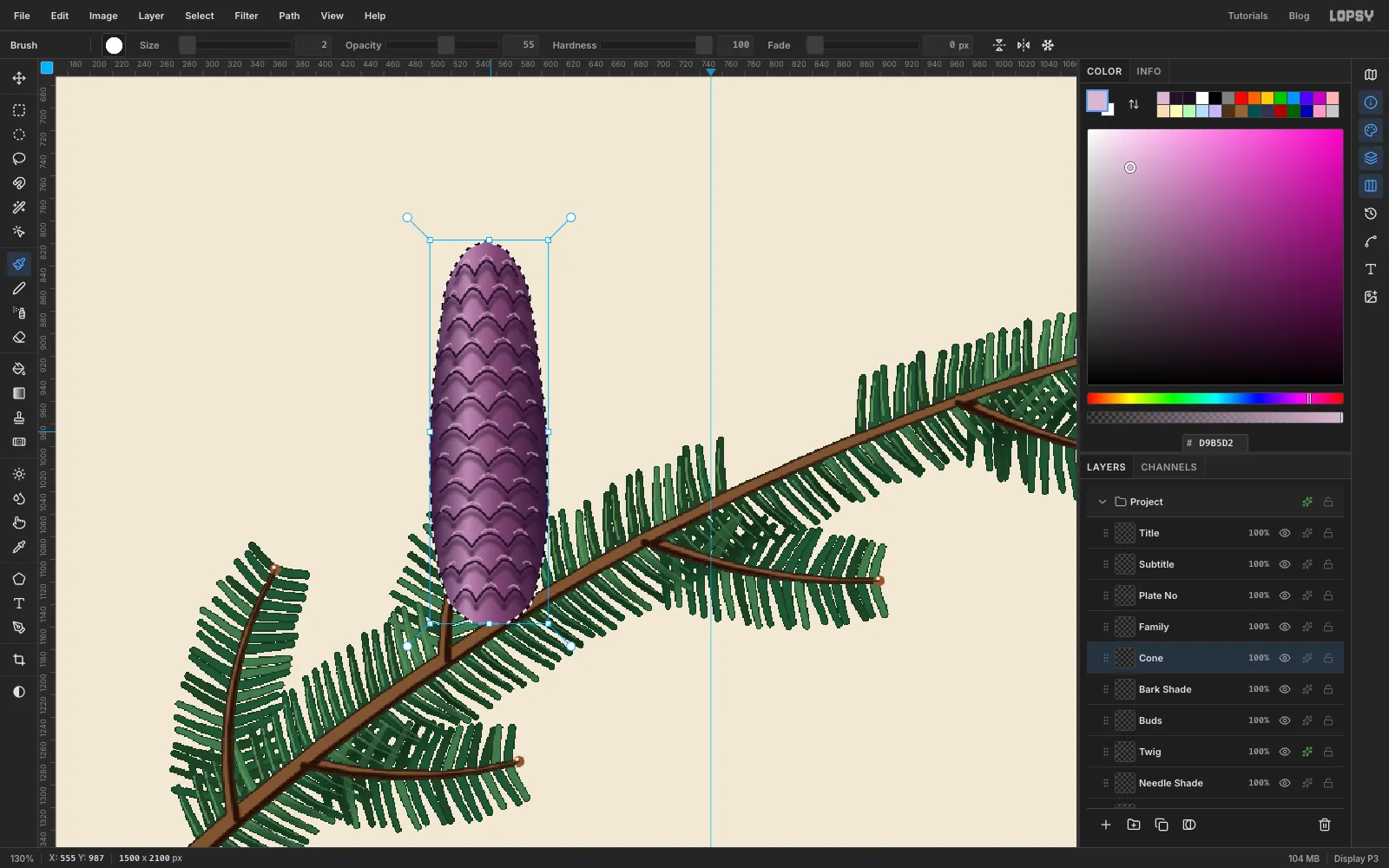Pick the Lasso tool
The width and height of the screenshot is (1389, 868).
19,159
